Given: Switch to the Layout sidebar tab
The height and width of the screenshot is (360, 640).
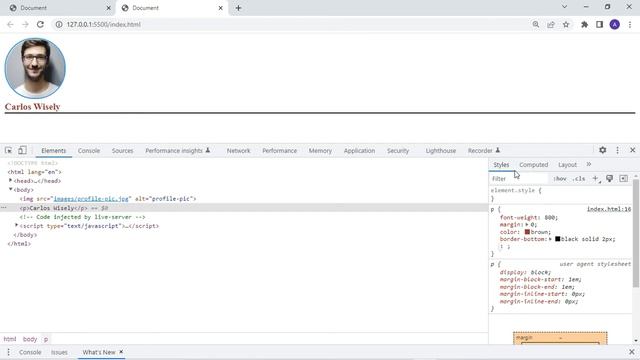Looking at the screenshot, I should pos(567,164).
